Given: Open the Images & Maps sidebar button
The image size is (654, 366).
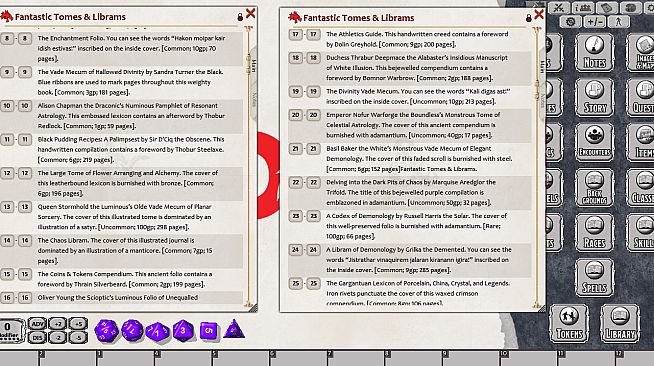Looking at the screenshot, I should click(x=641, y=53).
